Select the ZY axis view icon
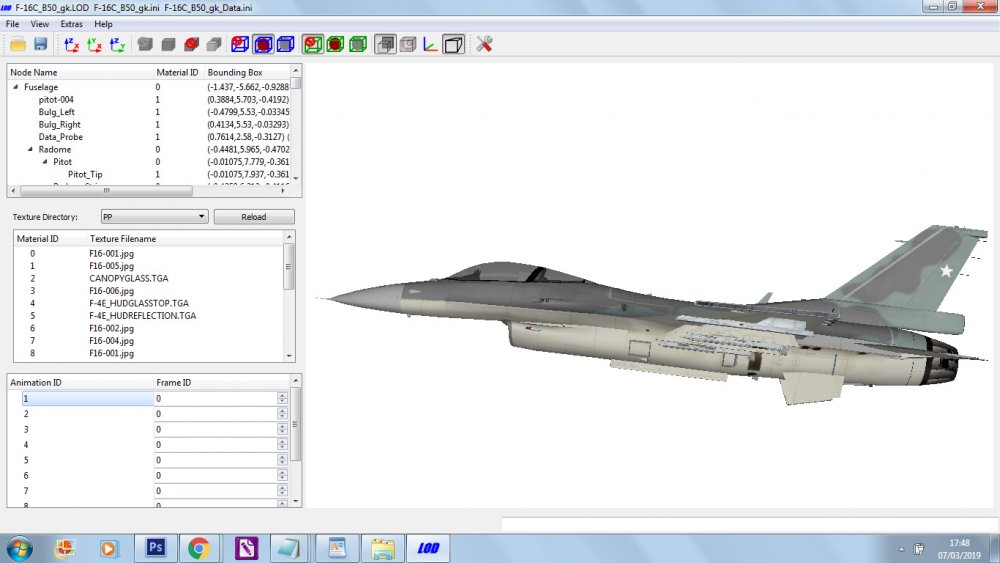 [117, 44]
